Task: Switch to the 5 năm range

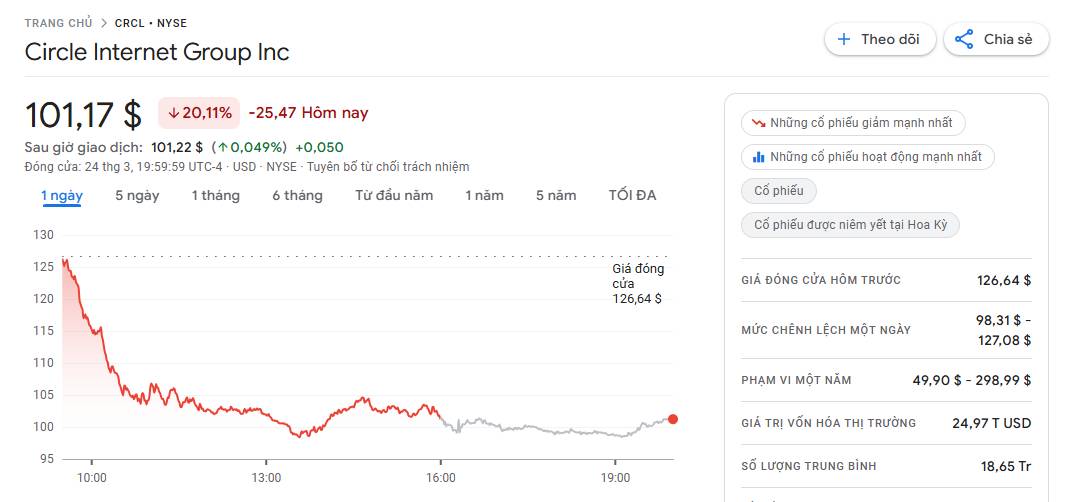Action: tap(556, 195)
